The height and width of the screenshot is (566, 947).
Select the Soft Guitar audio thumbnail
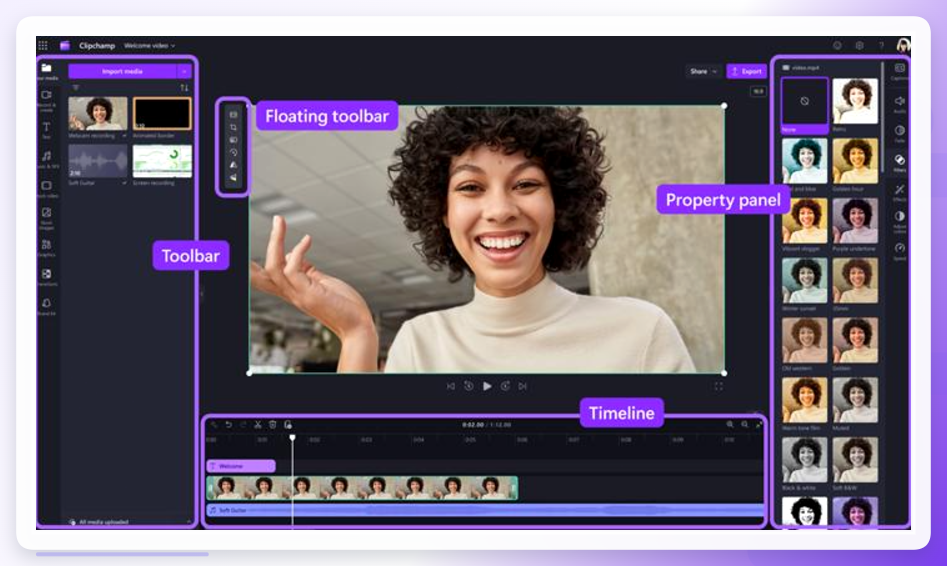click(x=98, y=161)
